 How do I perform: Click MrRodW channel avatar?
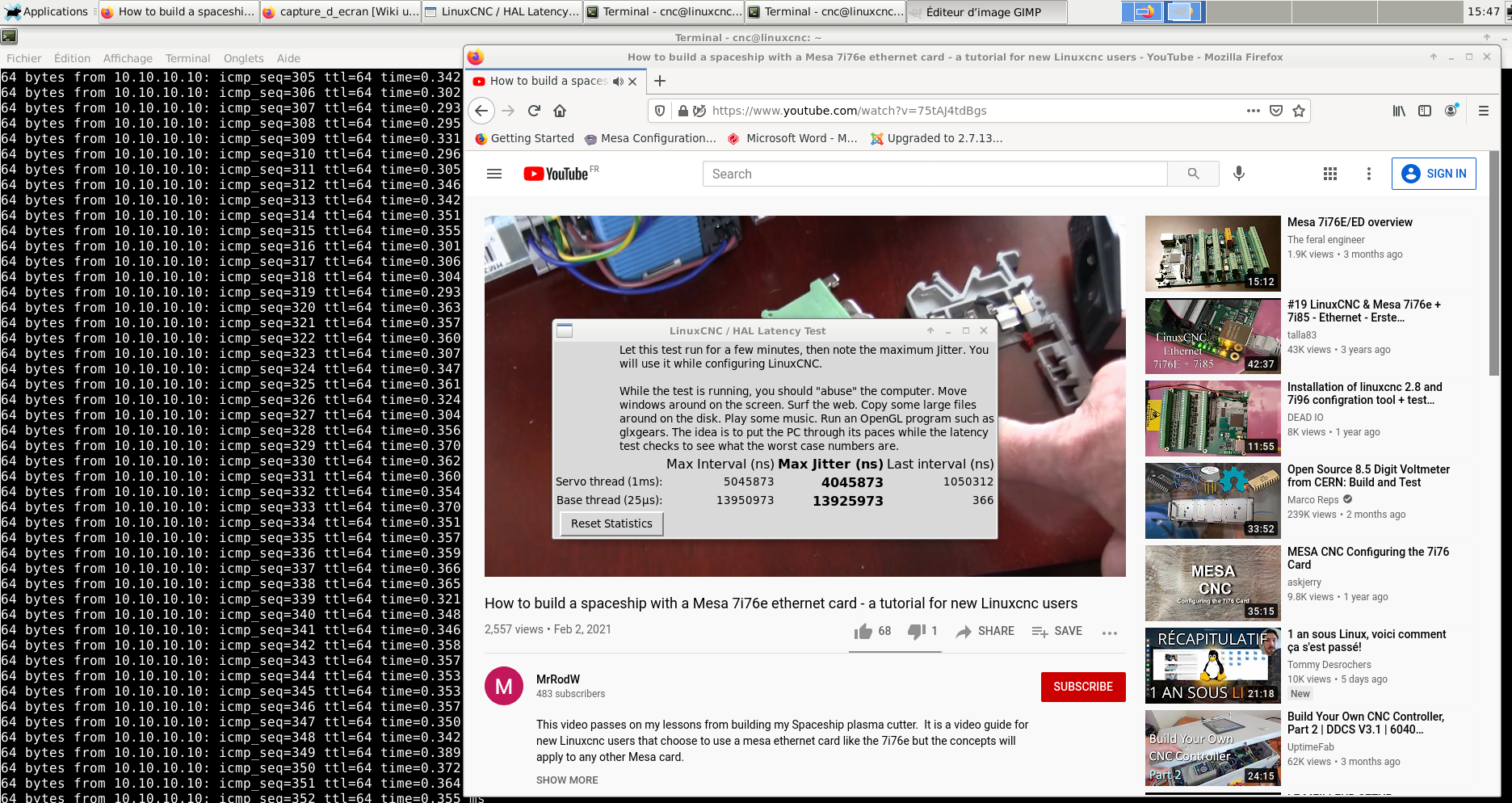504,686
